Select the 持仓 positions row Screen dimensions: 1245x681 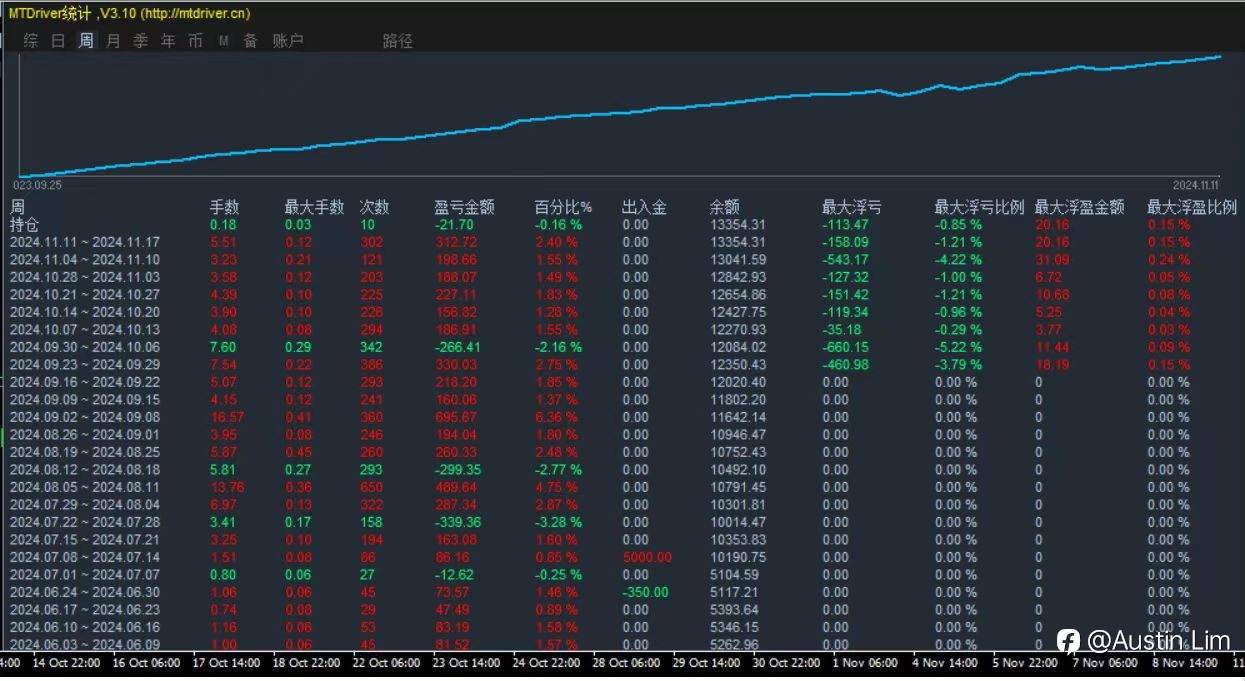[x=23, y=225]
